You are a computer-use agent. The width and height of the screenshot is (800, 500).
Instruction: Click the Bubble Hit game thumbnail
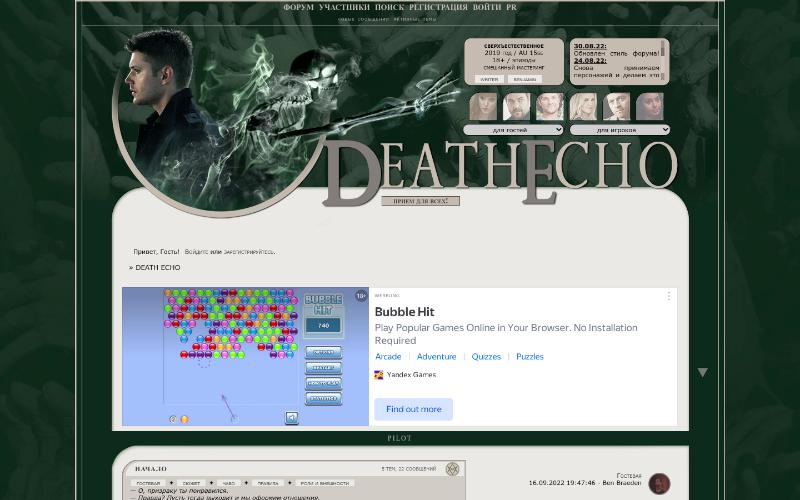click(245, 356)
